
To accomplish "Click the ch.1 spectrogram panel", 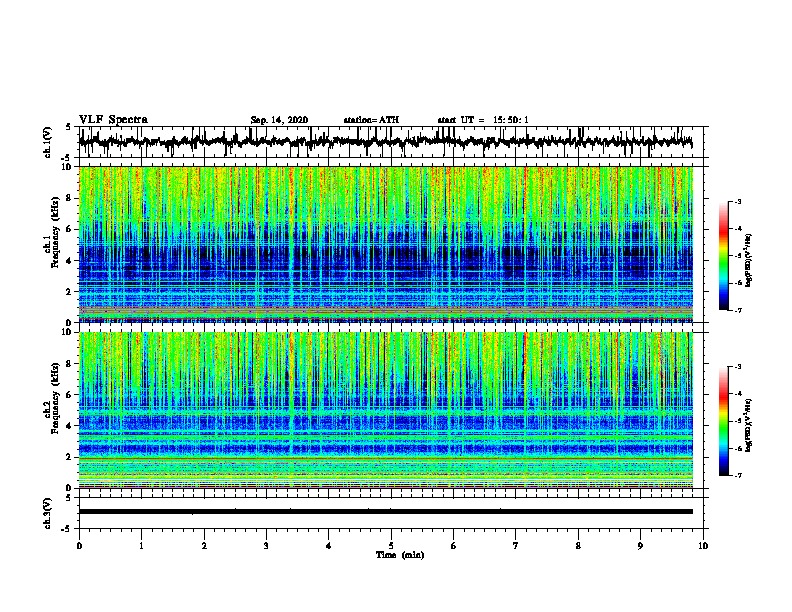I will pos(385,244).
